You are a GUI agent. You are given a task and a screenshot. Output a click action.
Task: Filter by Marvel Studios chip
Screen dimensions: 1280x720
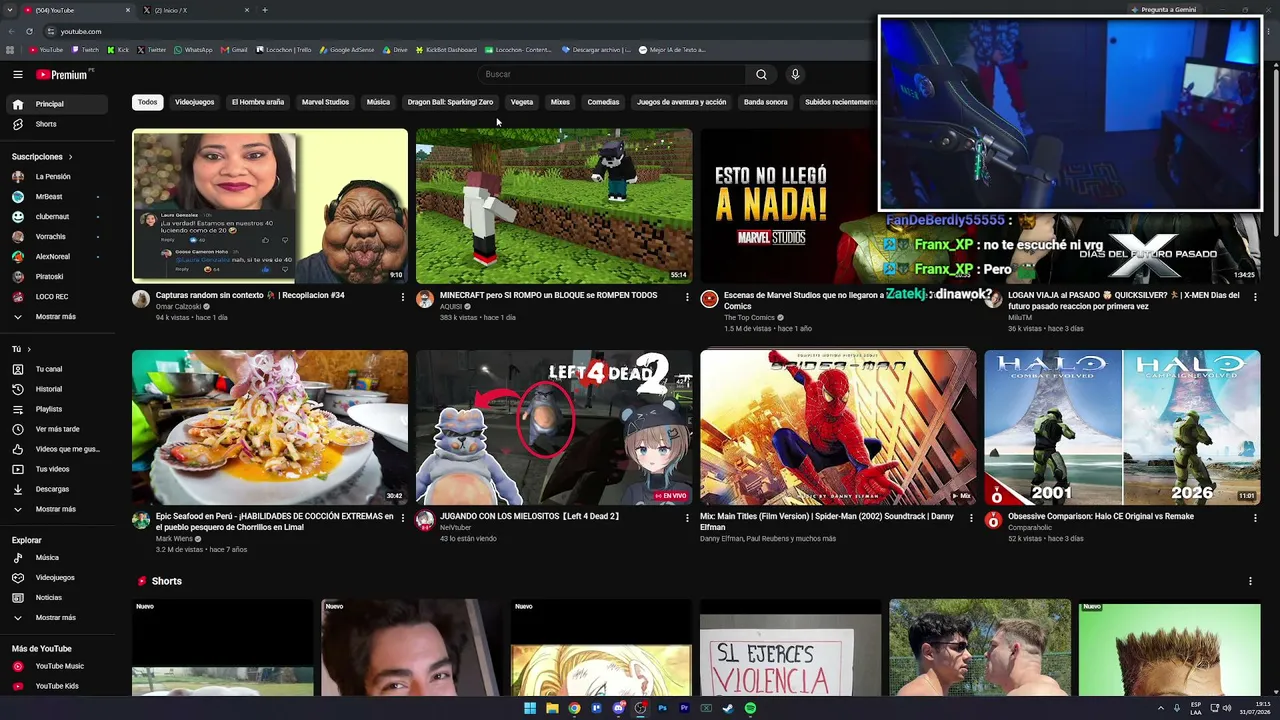tap(325, 102)
